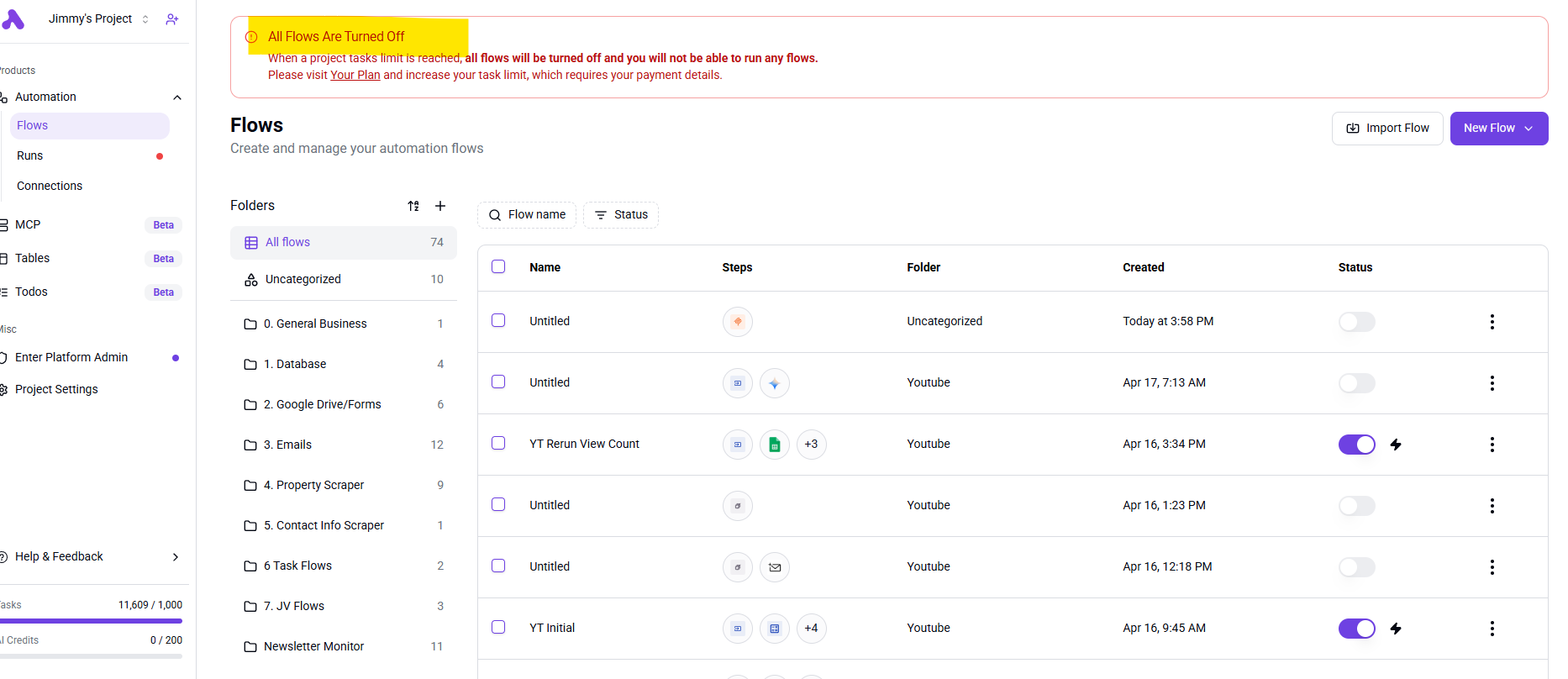Select the 5. Contact Info Scraper folder
1568x679 pixels.
pos(344,526)
